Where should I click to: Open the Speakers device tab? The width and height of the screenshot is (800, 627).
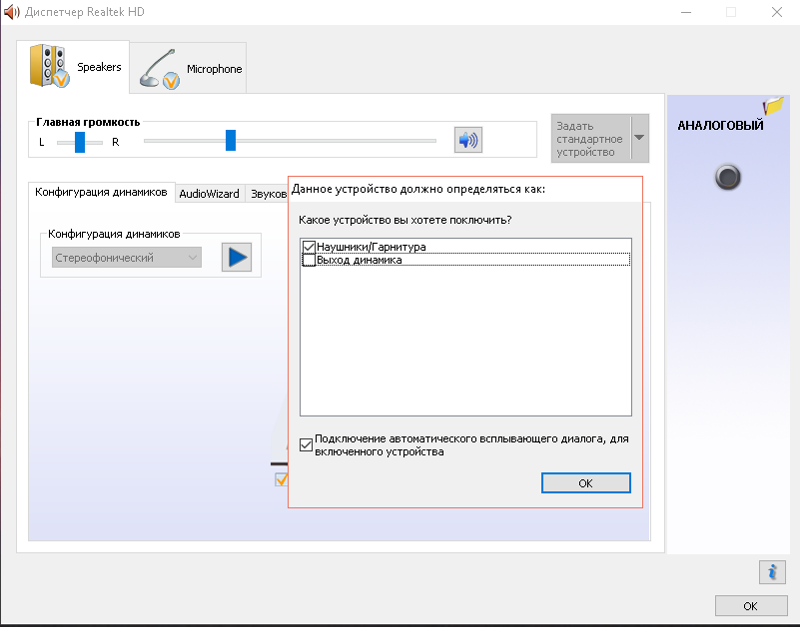coord(73,67)
